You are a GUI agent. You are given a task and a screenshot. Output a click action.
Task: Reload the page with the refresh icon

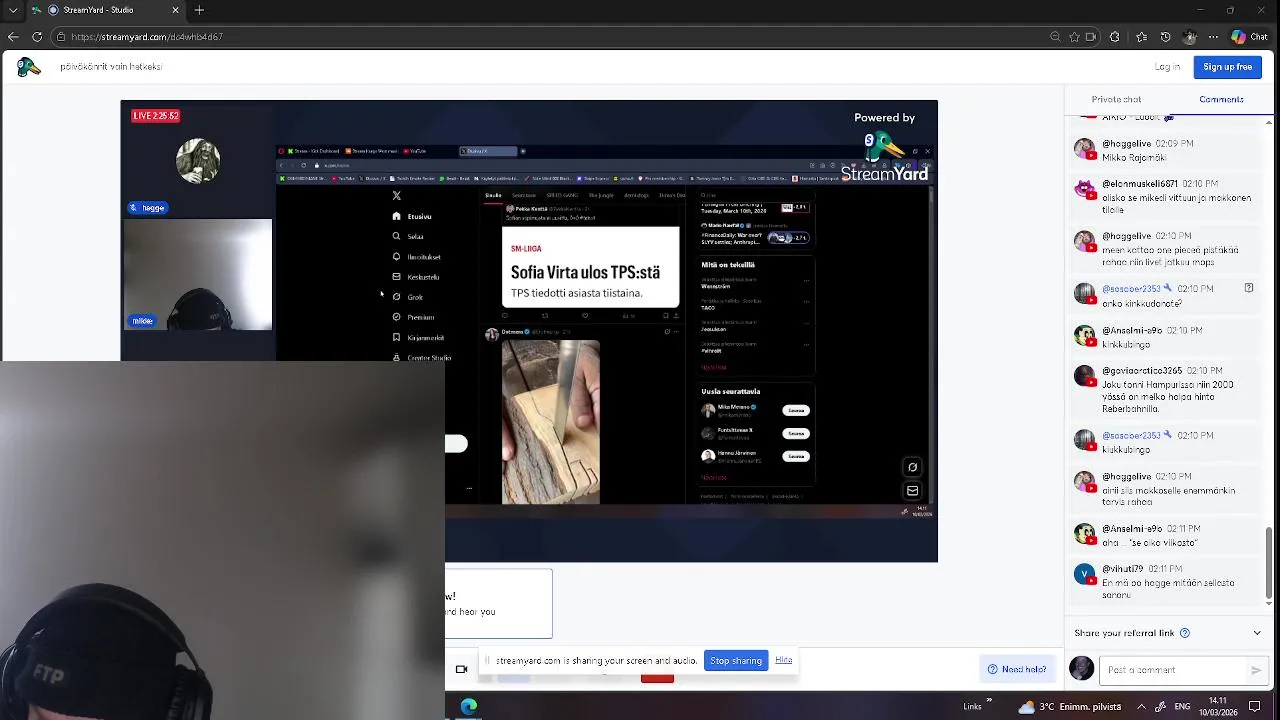click(37, 37)
